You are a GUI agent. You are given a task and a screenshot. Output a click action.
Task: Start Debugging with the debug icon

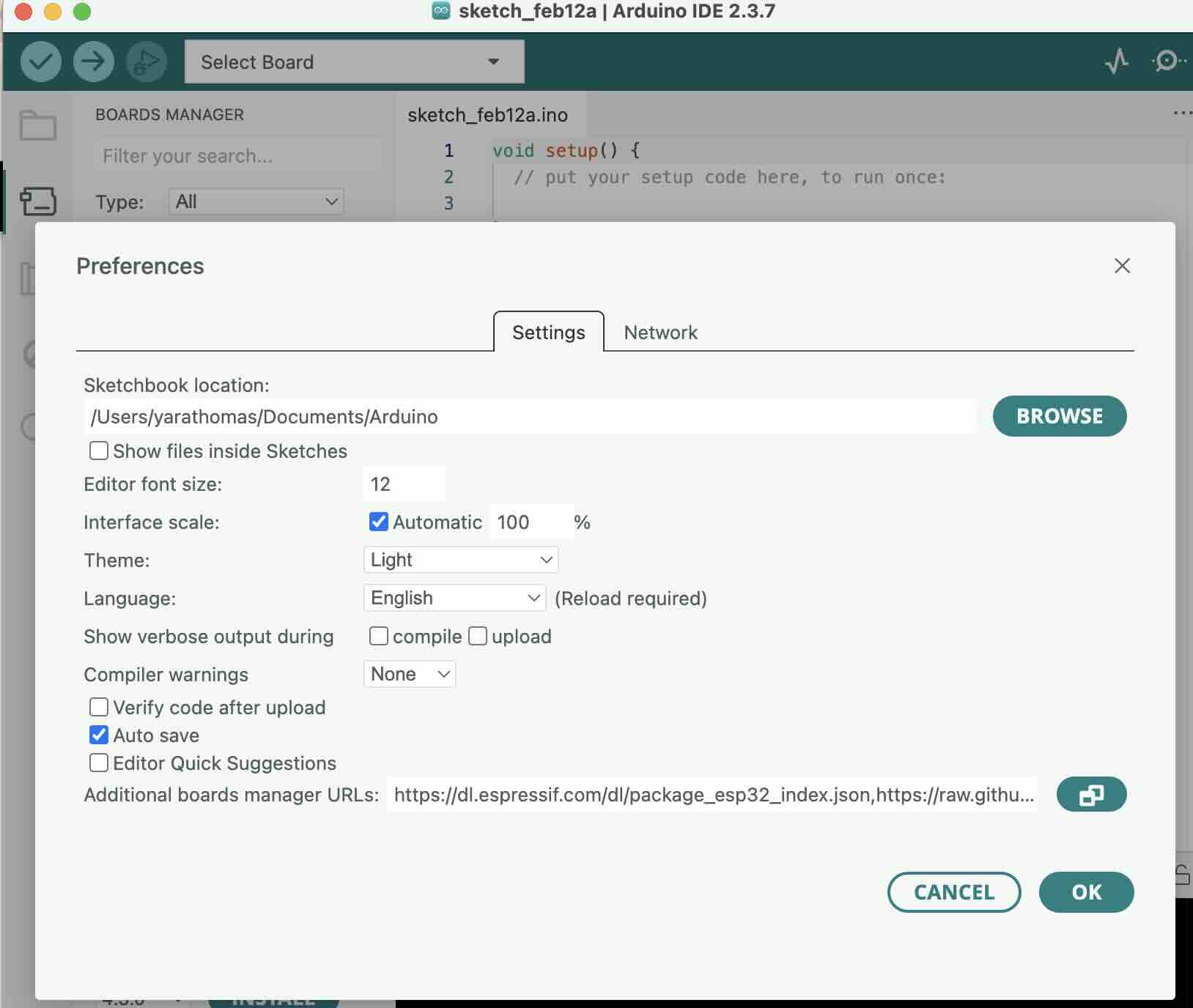pyautogui.click(x=146, y=62)
